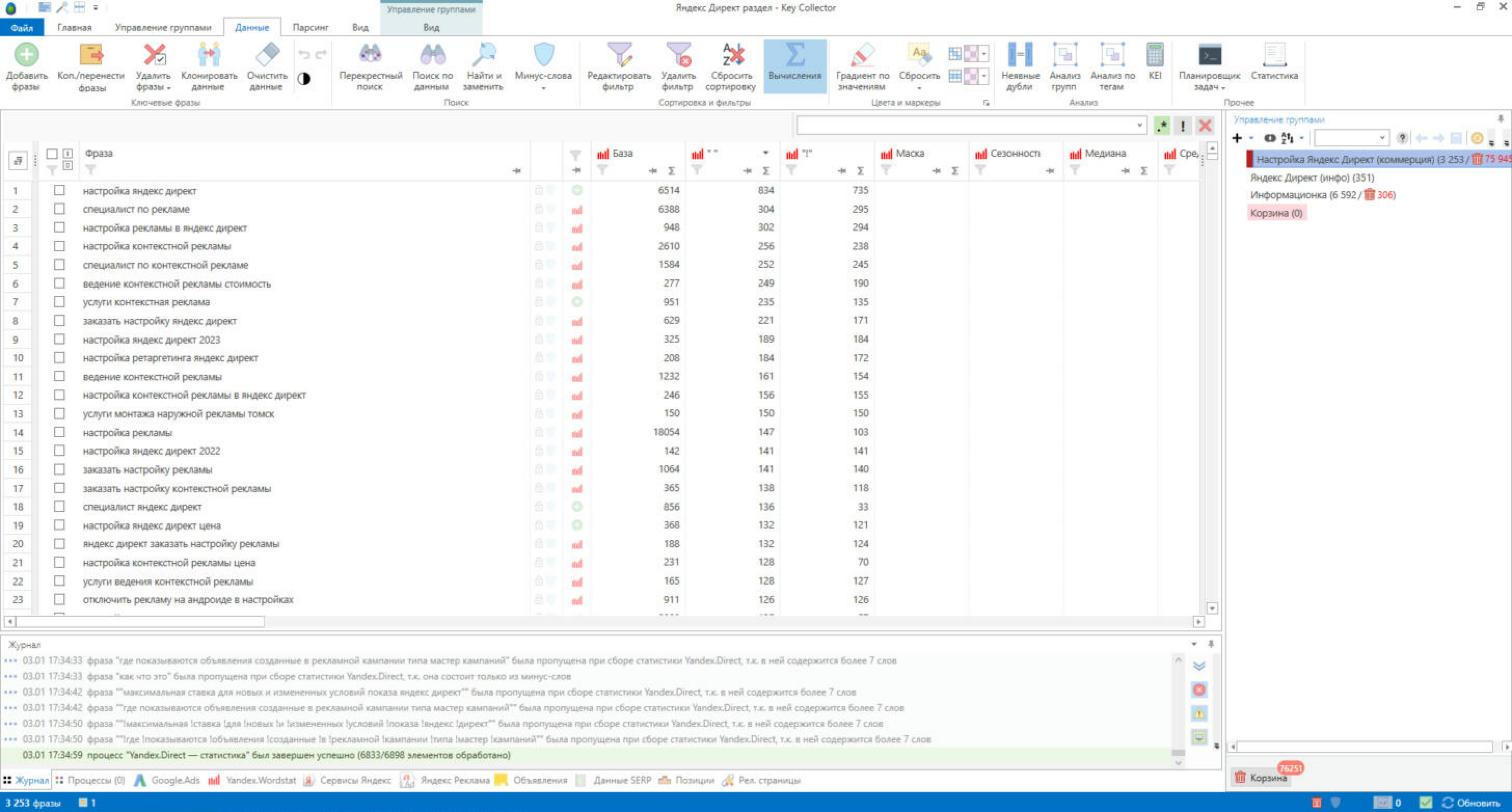Select pink Корзина (0) group
This screenshot has width=1512, height=812.
click(x=1276, y=213)
